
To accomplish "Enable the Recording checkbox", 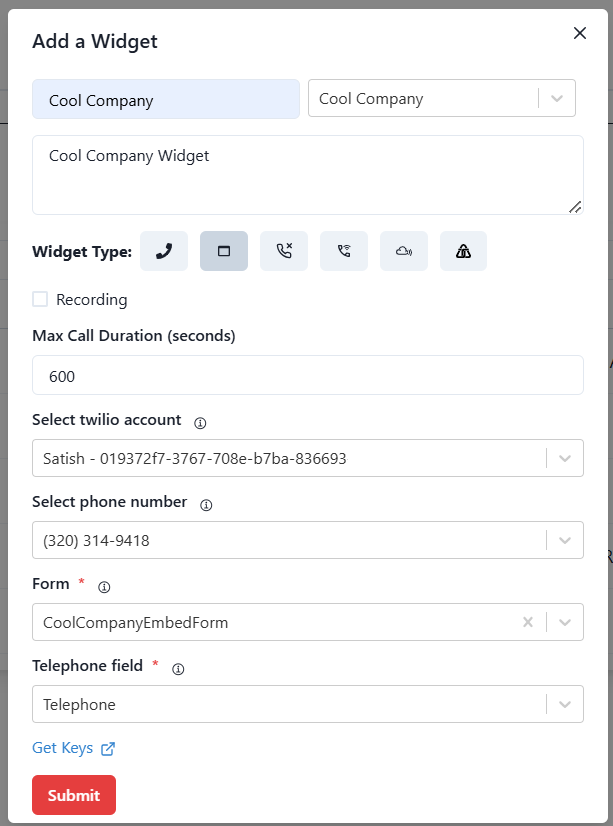I will [x=40, y=299].
